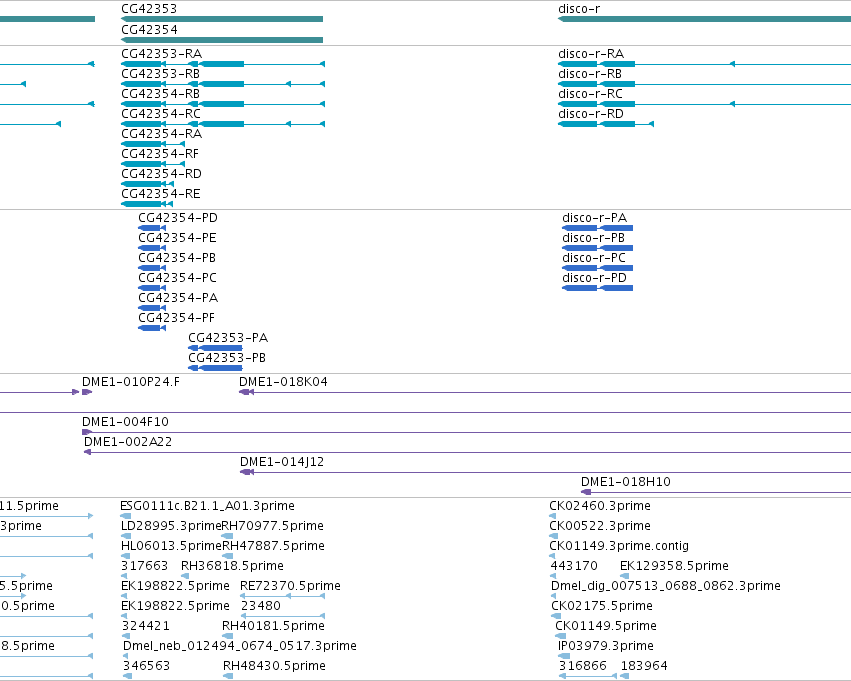Open EST label RH70977.5prime

pyautogui.click(x=273, y=526)
